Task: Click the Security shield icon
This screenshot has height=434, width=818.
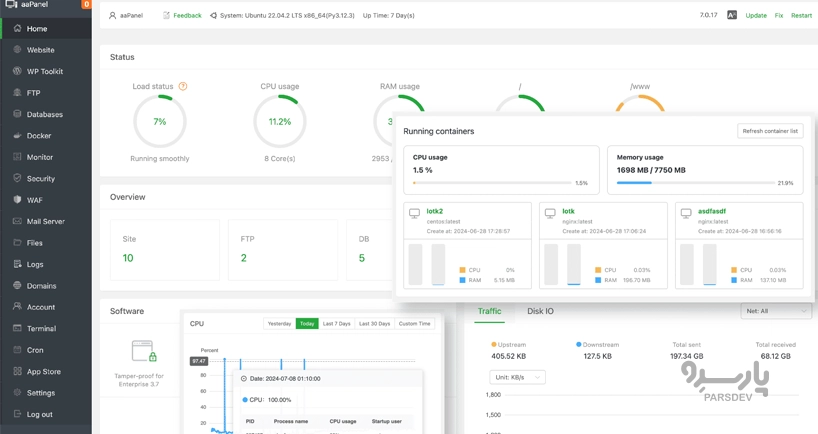Action: coord(17,178)
